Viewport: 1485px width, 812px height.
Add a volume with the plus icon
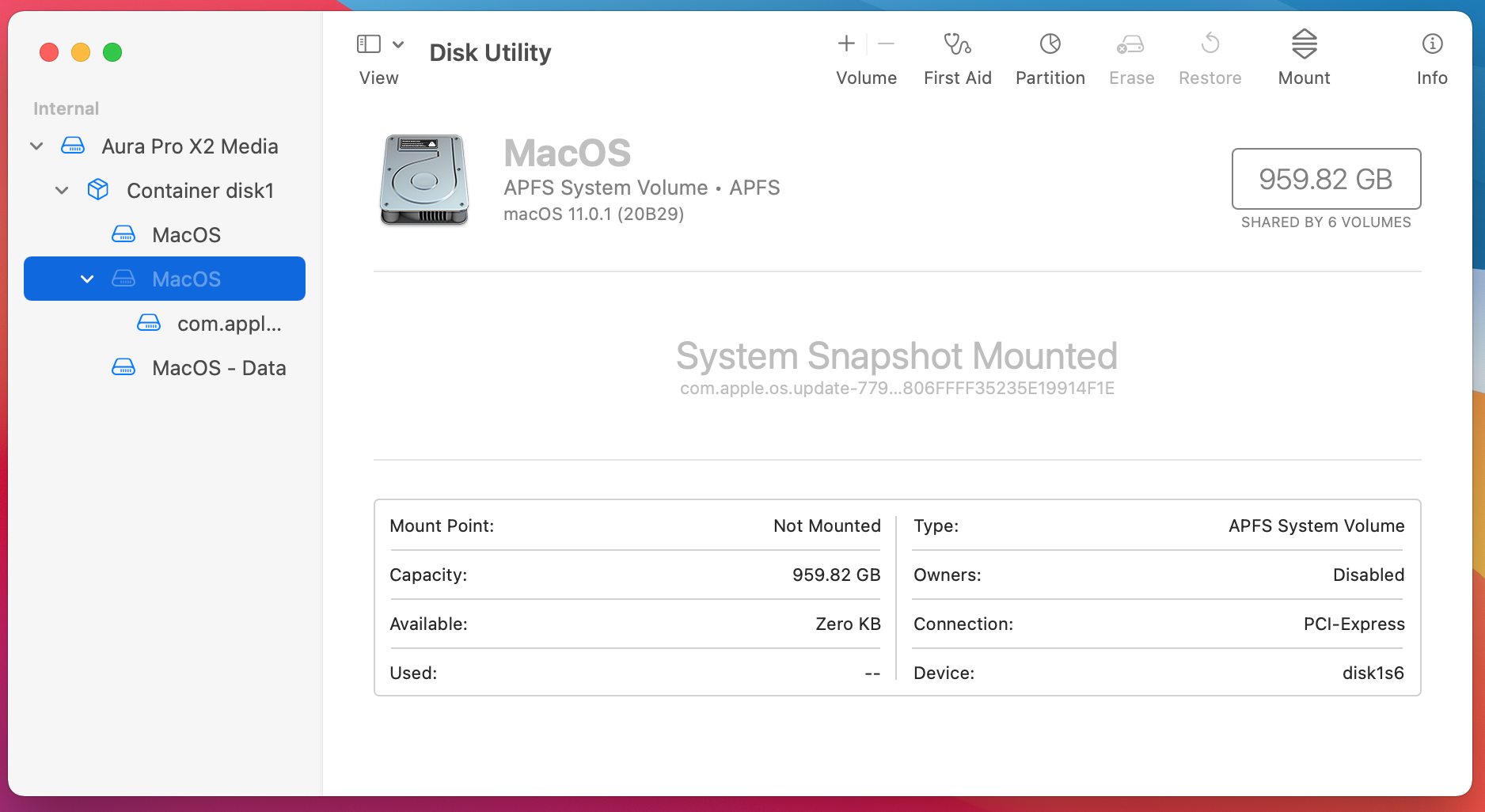[846, 44]
